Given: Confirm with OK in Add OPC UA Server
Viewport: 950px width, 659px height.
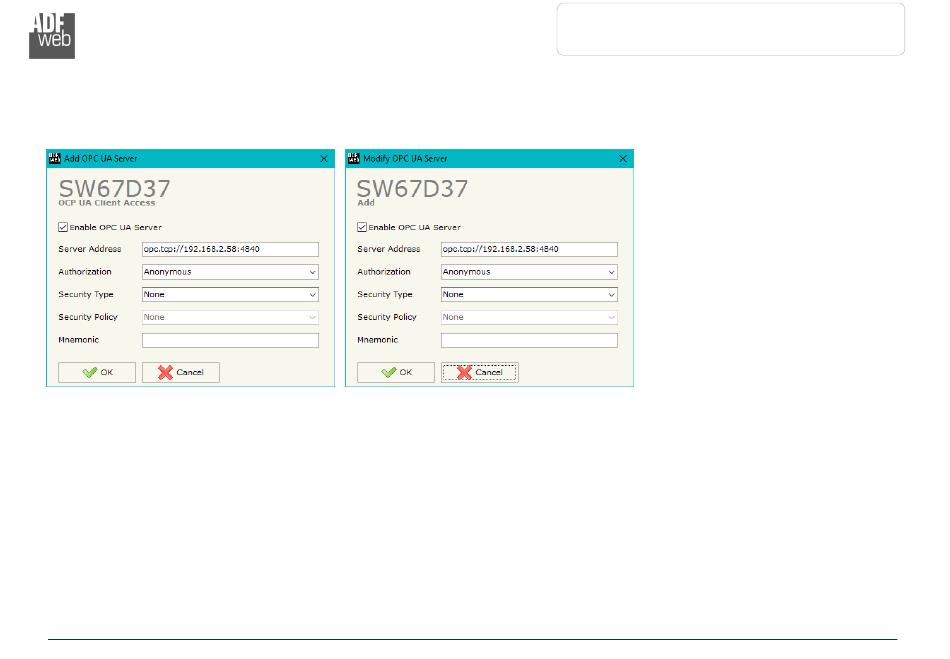Looking at the screenshot, I should coord(97,373).
